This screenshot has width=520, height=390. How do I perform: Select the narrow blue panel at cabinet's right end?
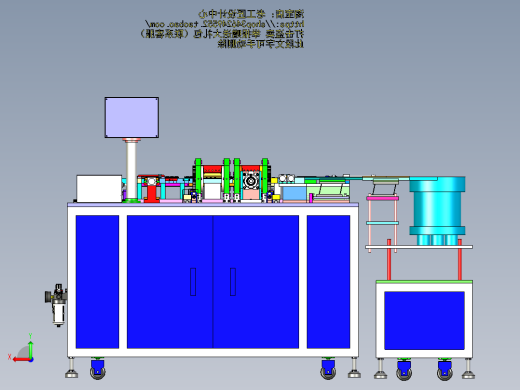click(x=328, y=282)
